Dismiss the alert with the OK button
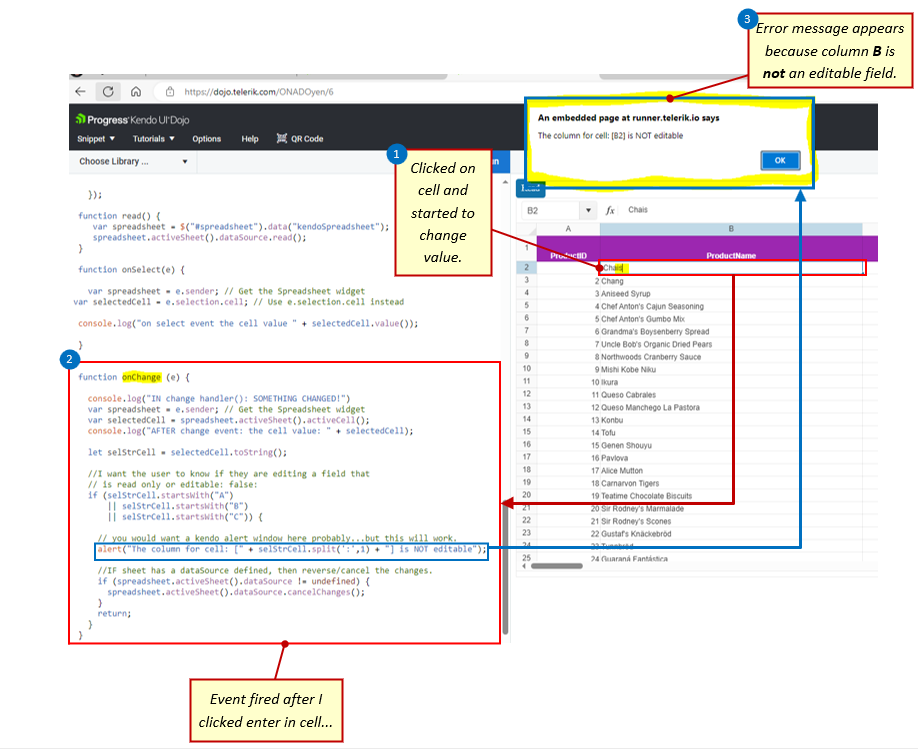918x749 pixels. click(x=780, y=160)
